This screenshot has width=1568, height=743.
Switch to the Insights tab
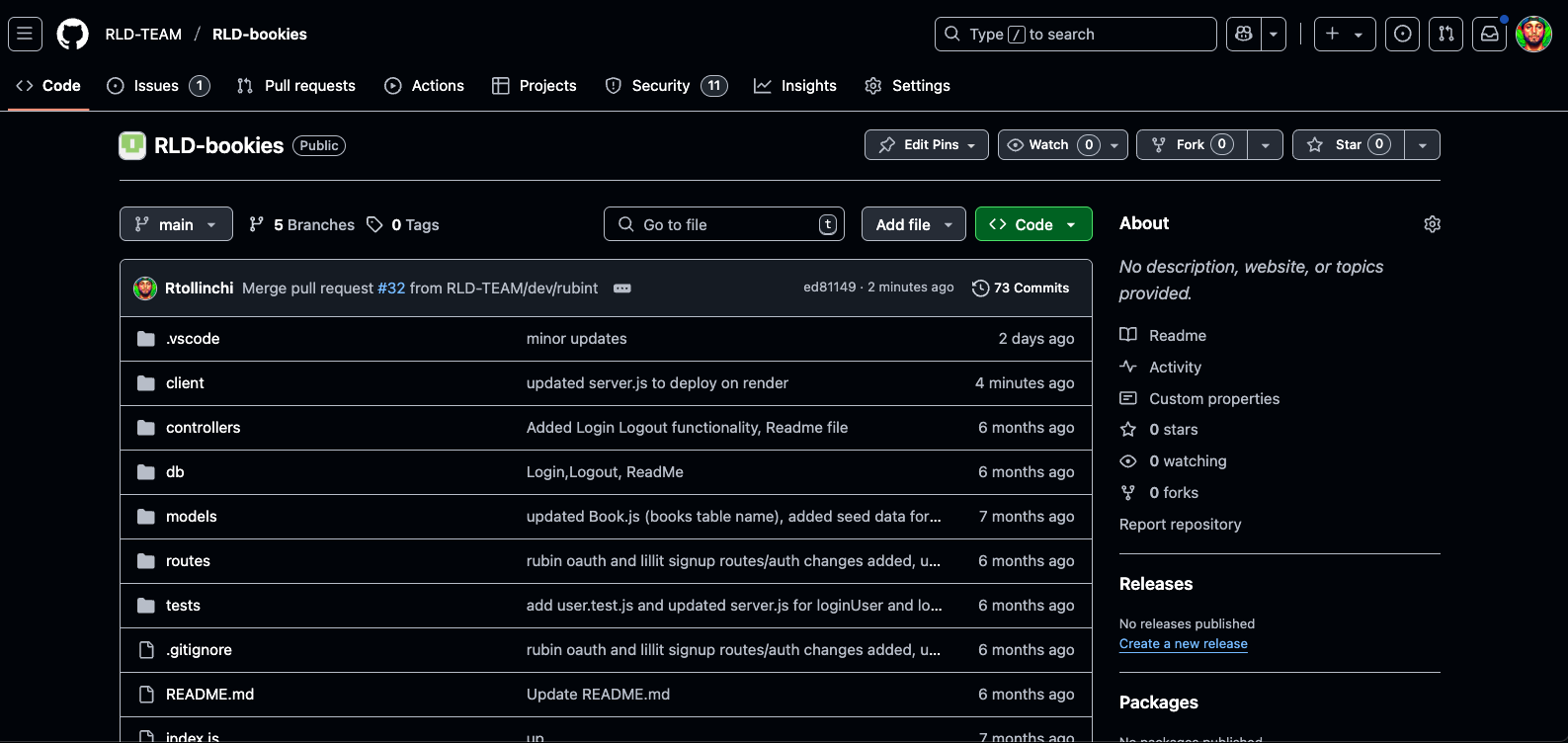point(807,86)
